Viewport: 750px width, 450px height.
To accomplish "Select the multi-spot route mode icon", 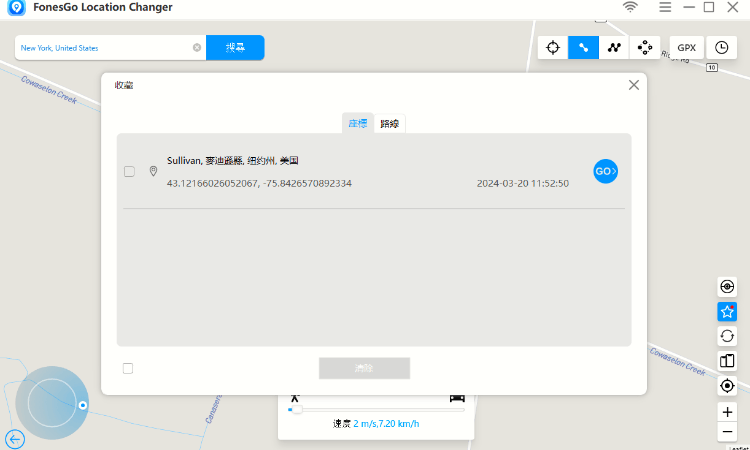I will [614, 47].
